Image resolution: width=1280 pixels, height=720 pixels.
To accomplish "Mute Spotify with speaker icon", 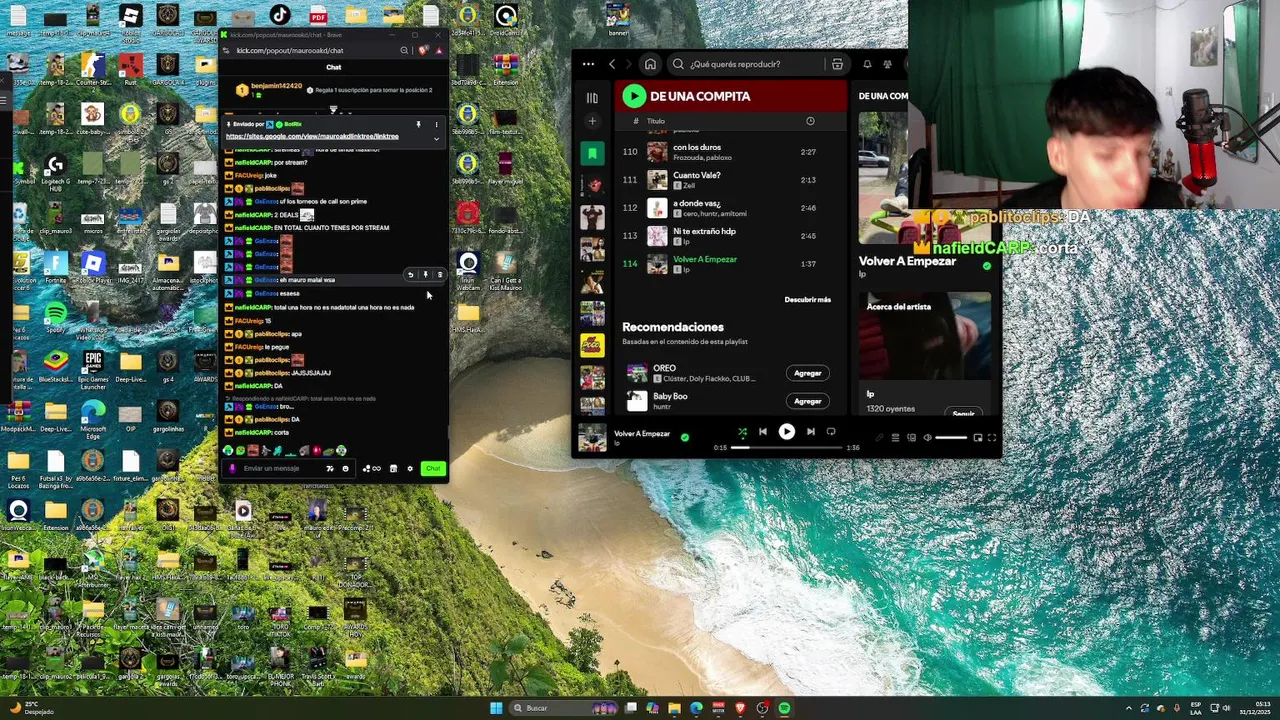I will pos(927,437).
